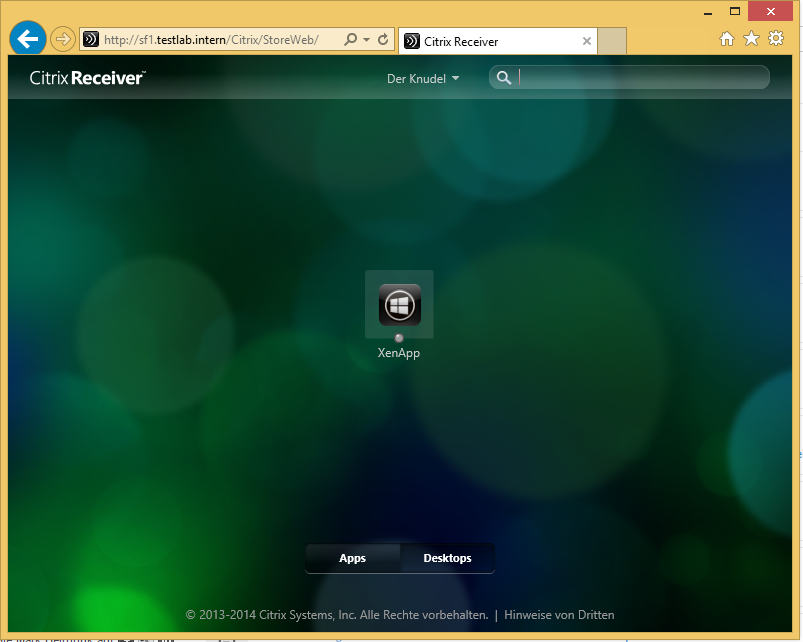This screenshot has height=642, width=803.
Task: Open browser Tools gear icon
Action: [776, 38]
